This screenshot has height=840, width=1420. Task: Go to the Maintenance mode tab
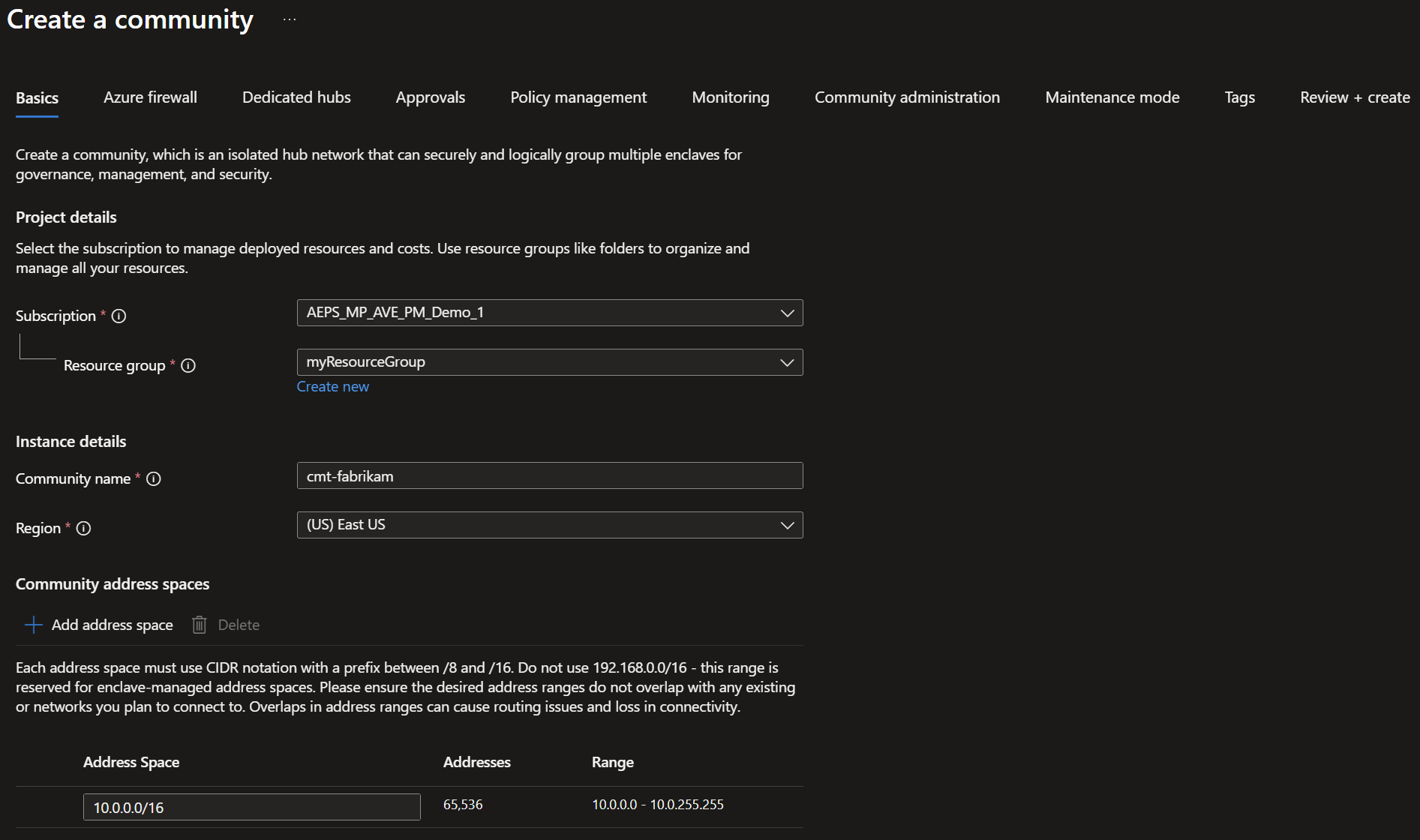[x=1112, y=97]
